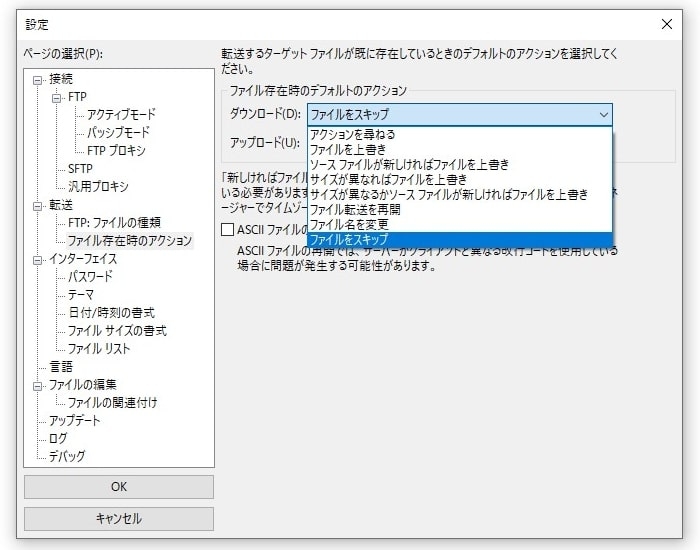This screenshot has width=700, height=550.
Task: Collapse the インターフェイス tree node
Action: pos(39,259)
